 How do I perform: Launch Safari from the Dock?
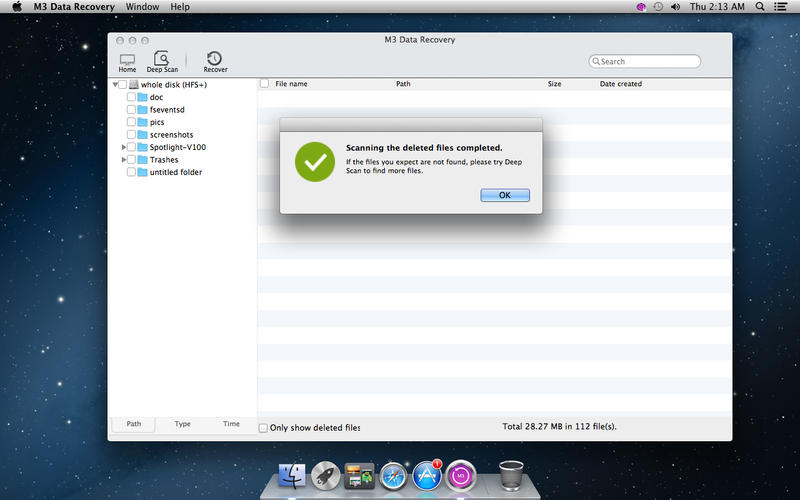(x=393, y=476)
